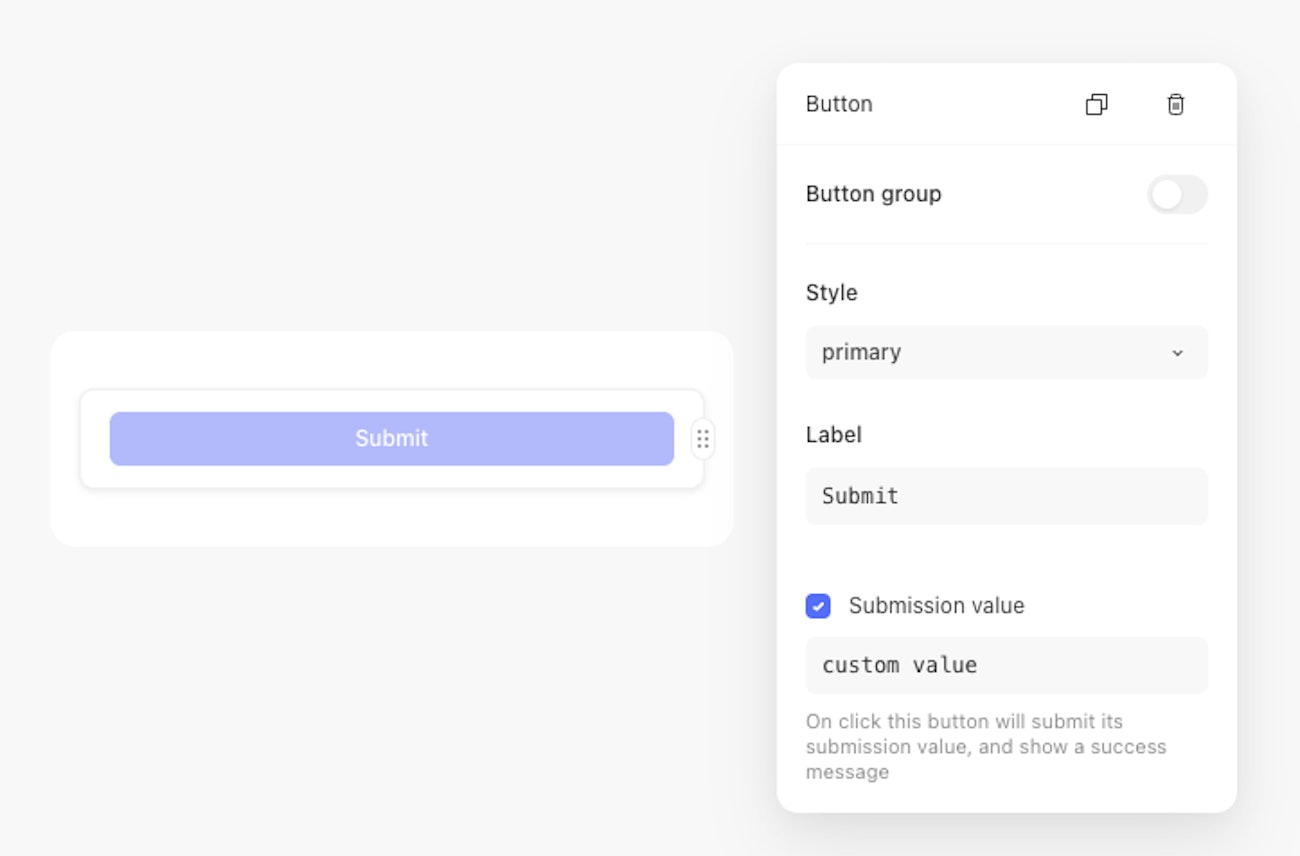Image resolution: width=1300 pixels, height=856 pixels.
Task: Click the word primary in Style selector
Action: 861,352
